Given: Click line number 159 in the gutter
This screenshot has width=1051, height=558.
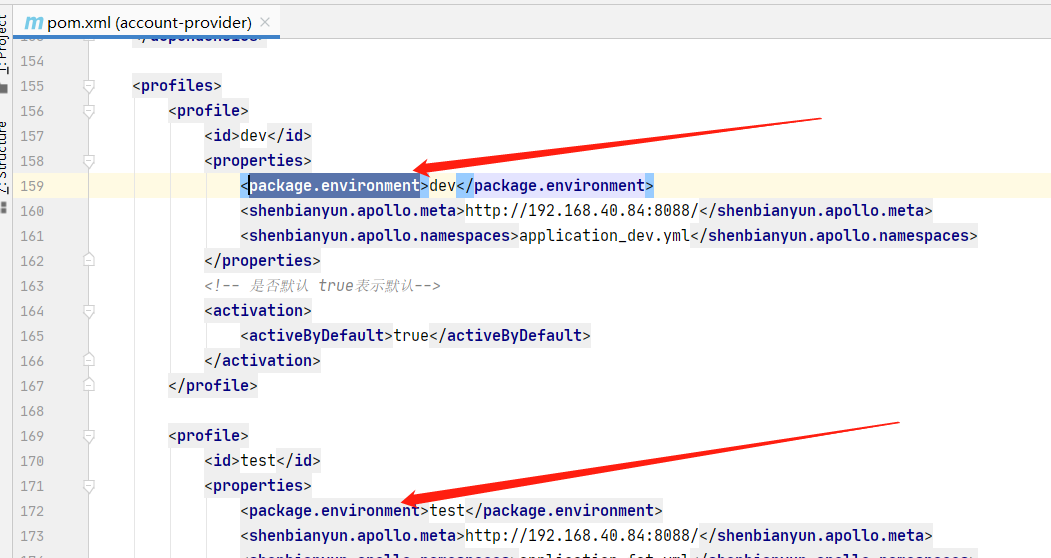Looking at the screenshot, I should tap(32, 186).
